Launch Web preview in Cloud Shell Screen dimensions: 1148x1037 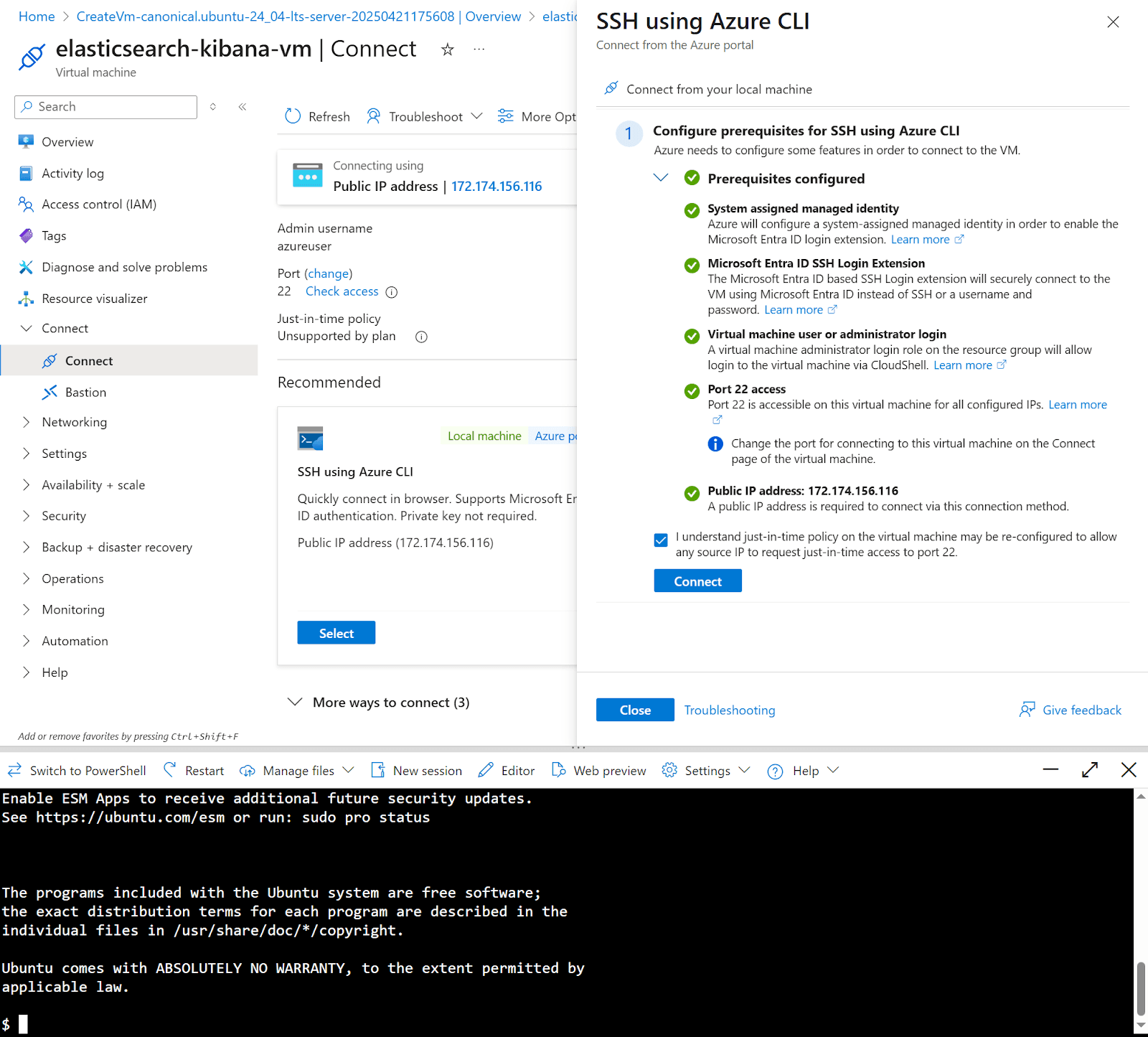click(608, 770)
